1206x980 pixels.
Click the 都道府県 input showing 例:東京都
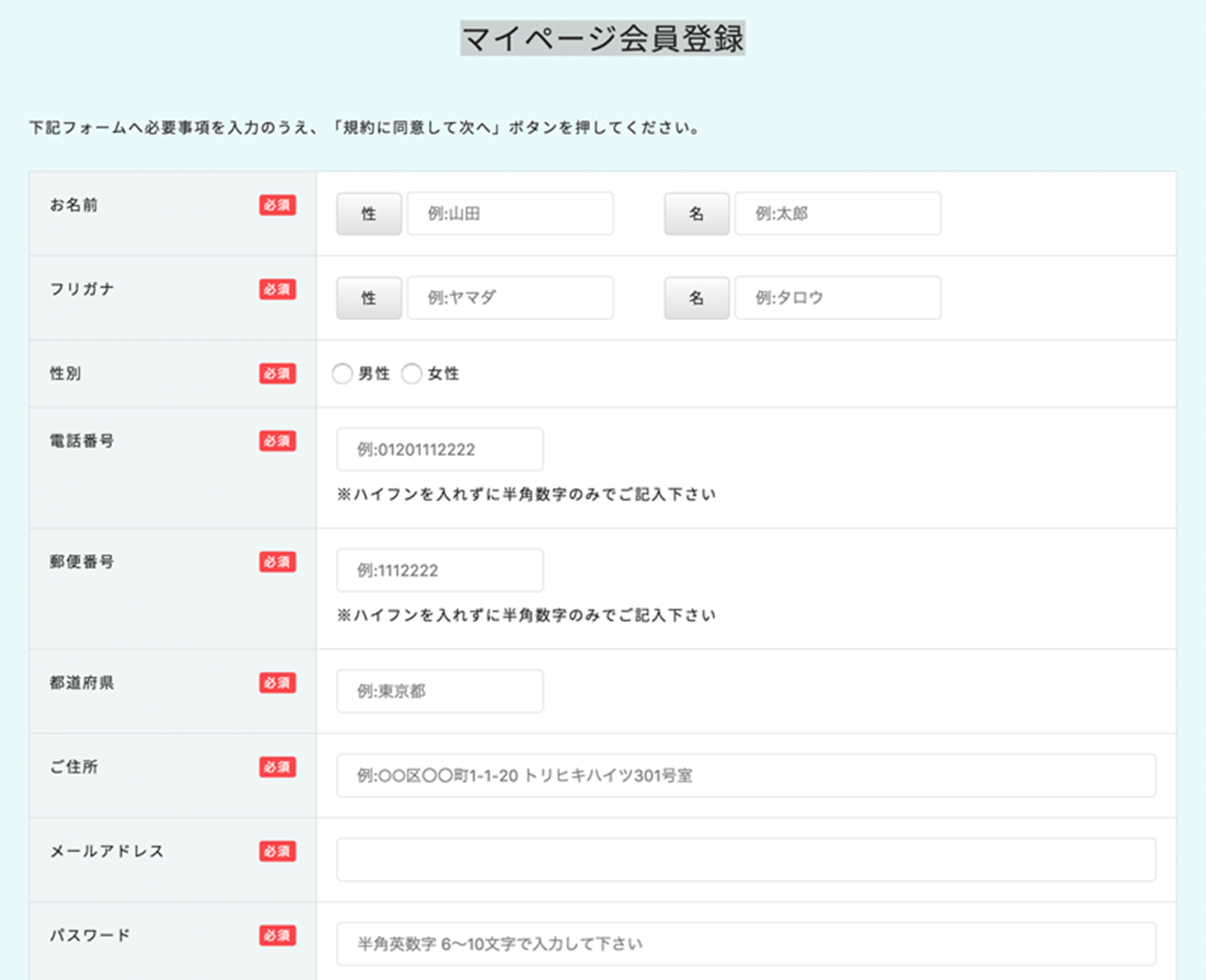[439, 691]
